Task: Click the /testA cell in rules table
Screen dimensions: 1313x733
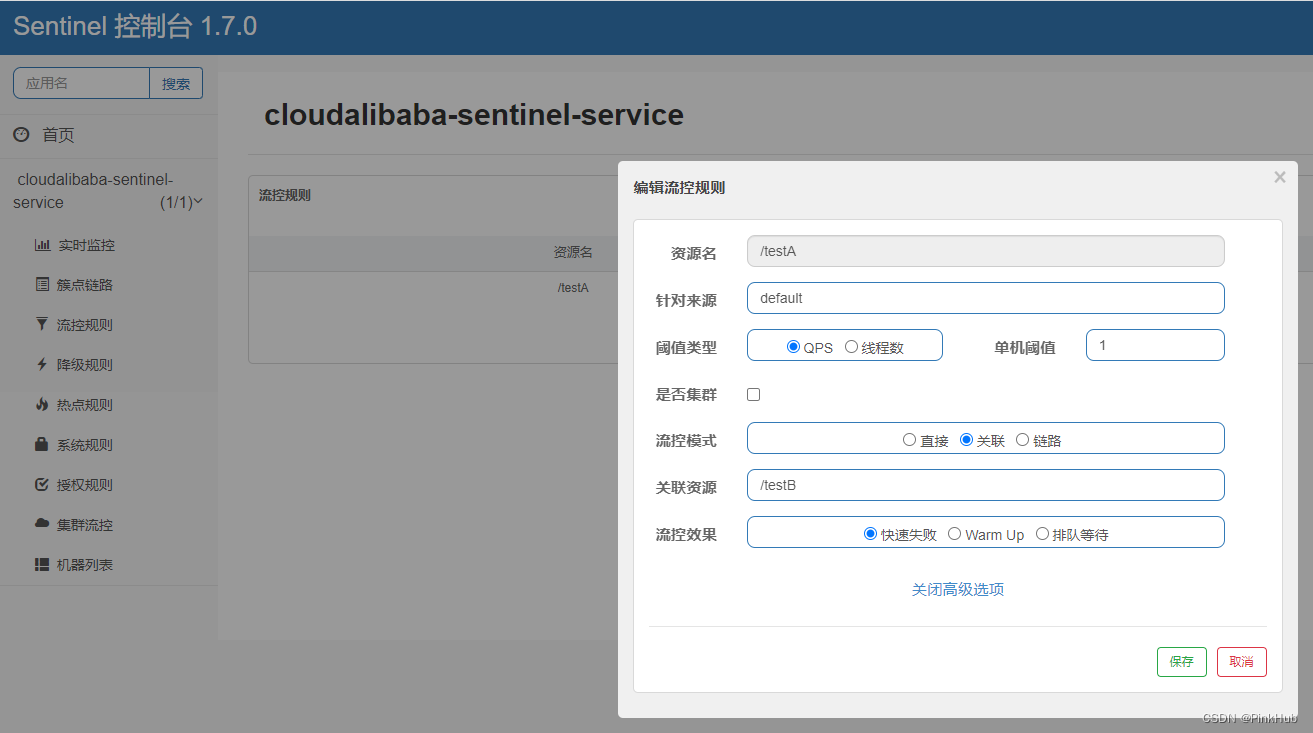Action: click(x=573, y=288)
